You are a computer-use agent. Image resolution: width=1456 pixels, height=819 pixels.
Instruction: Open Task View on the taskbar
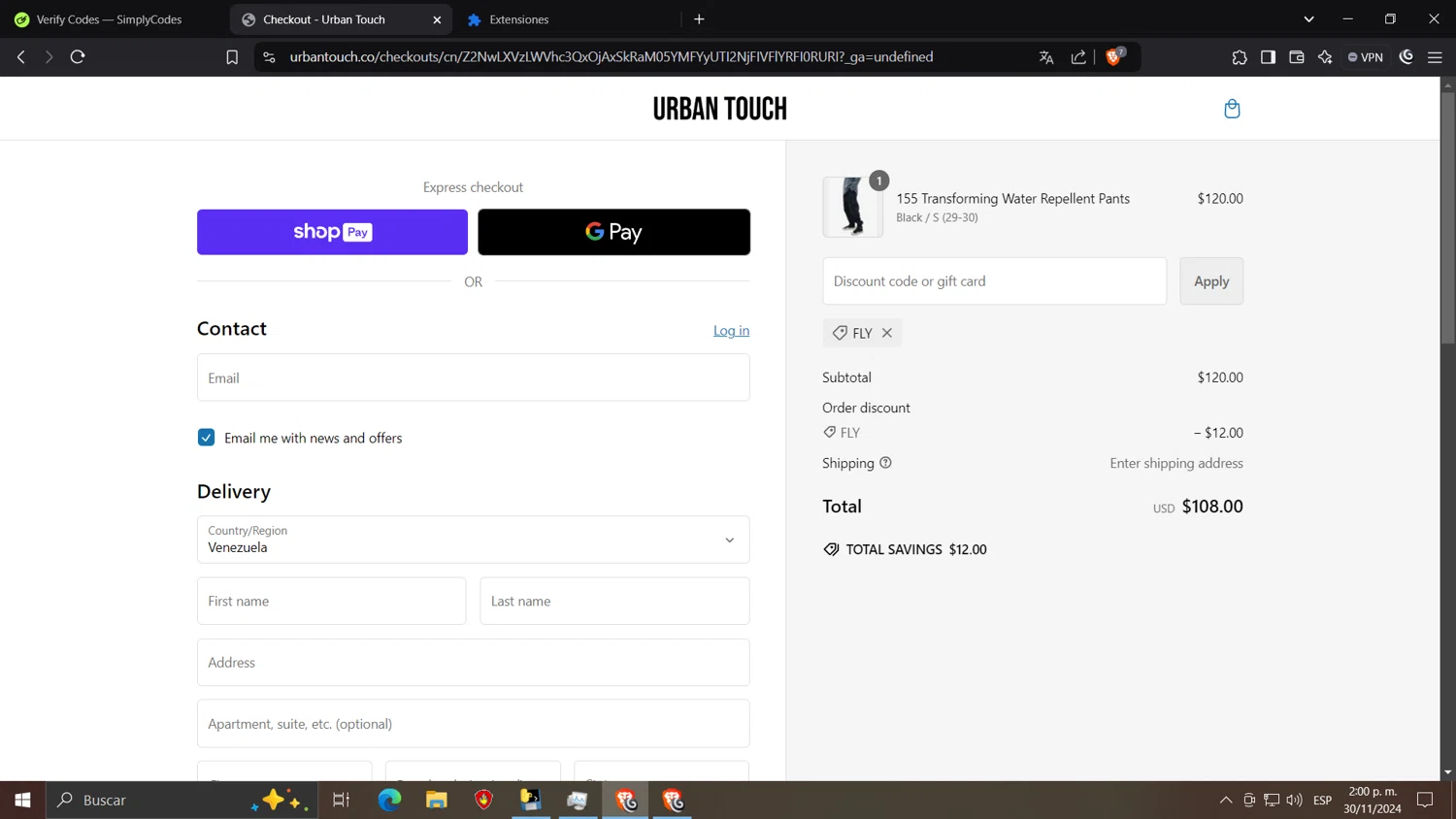(341, 800)
